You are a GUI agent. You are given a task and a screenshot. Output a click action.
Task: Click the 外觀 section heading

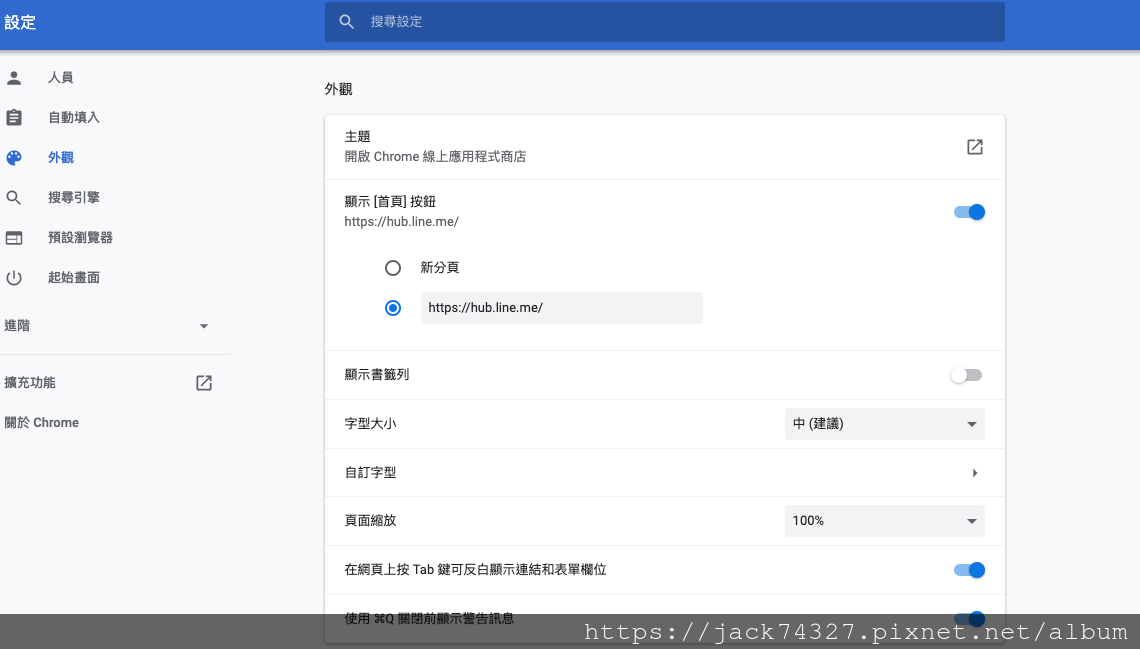point(338,89)
